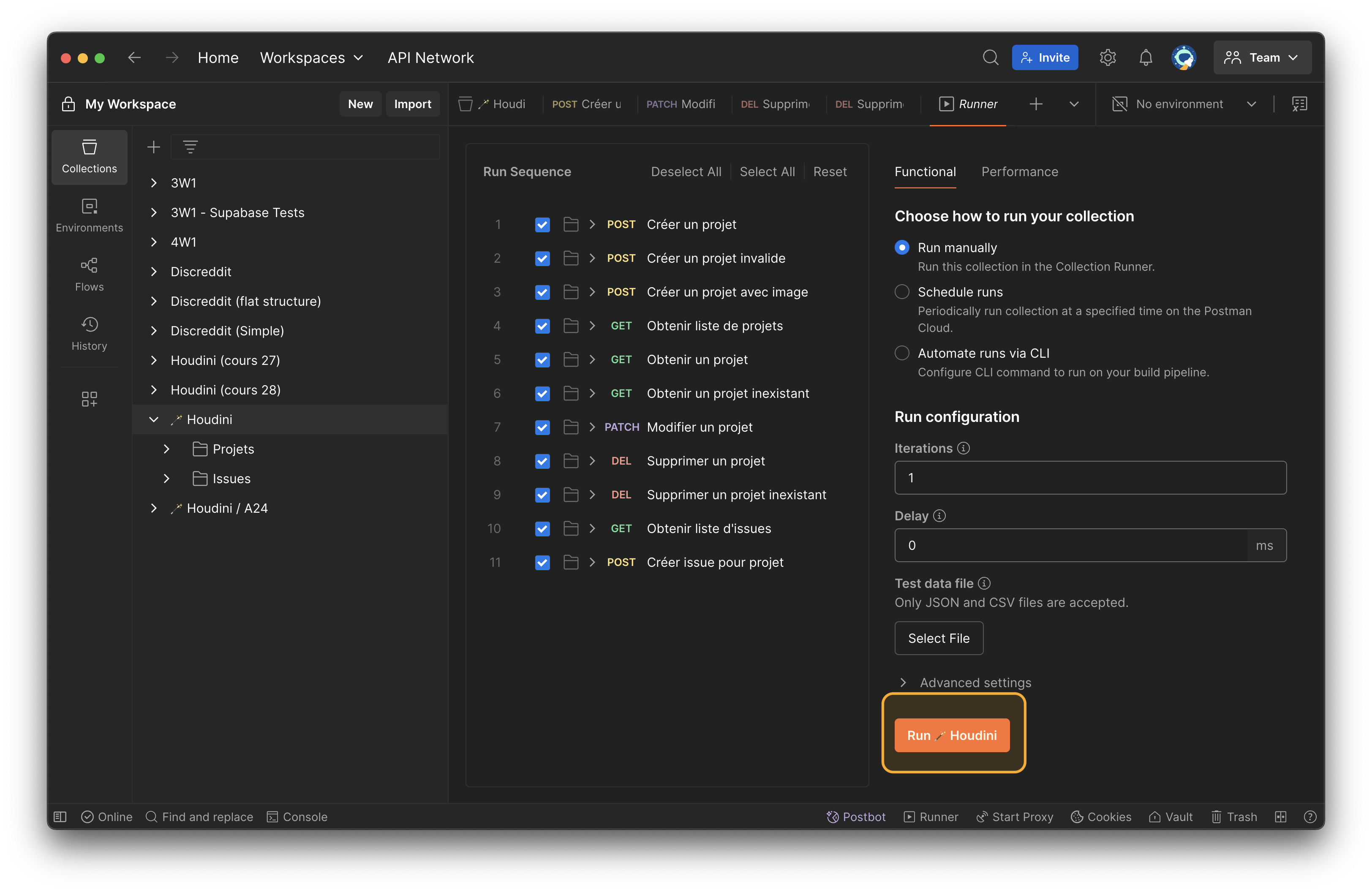Select Automate runs via CLI option
The height and width of the screenshot is (892, 1372).
click(x=901, y=353)
